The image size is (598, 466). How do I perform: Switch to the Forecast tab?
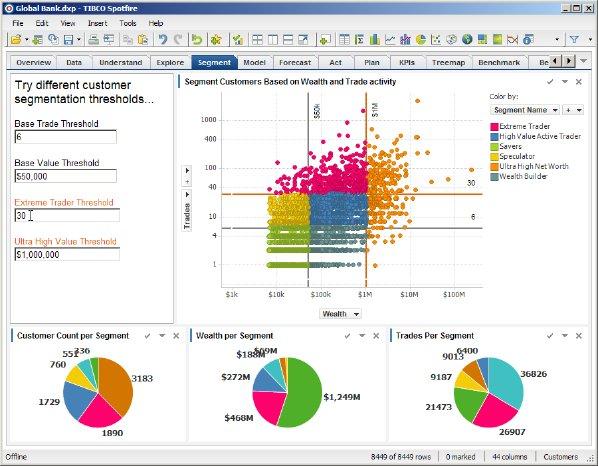[x=295, y=62]
